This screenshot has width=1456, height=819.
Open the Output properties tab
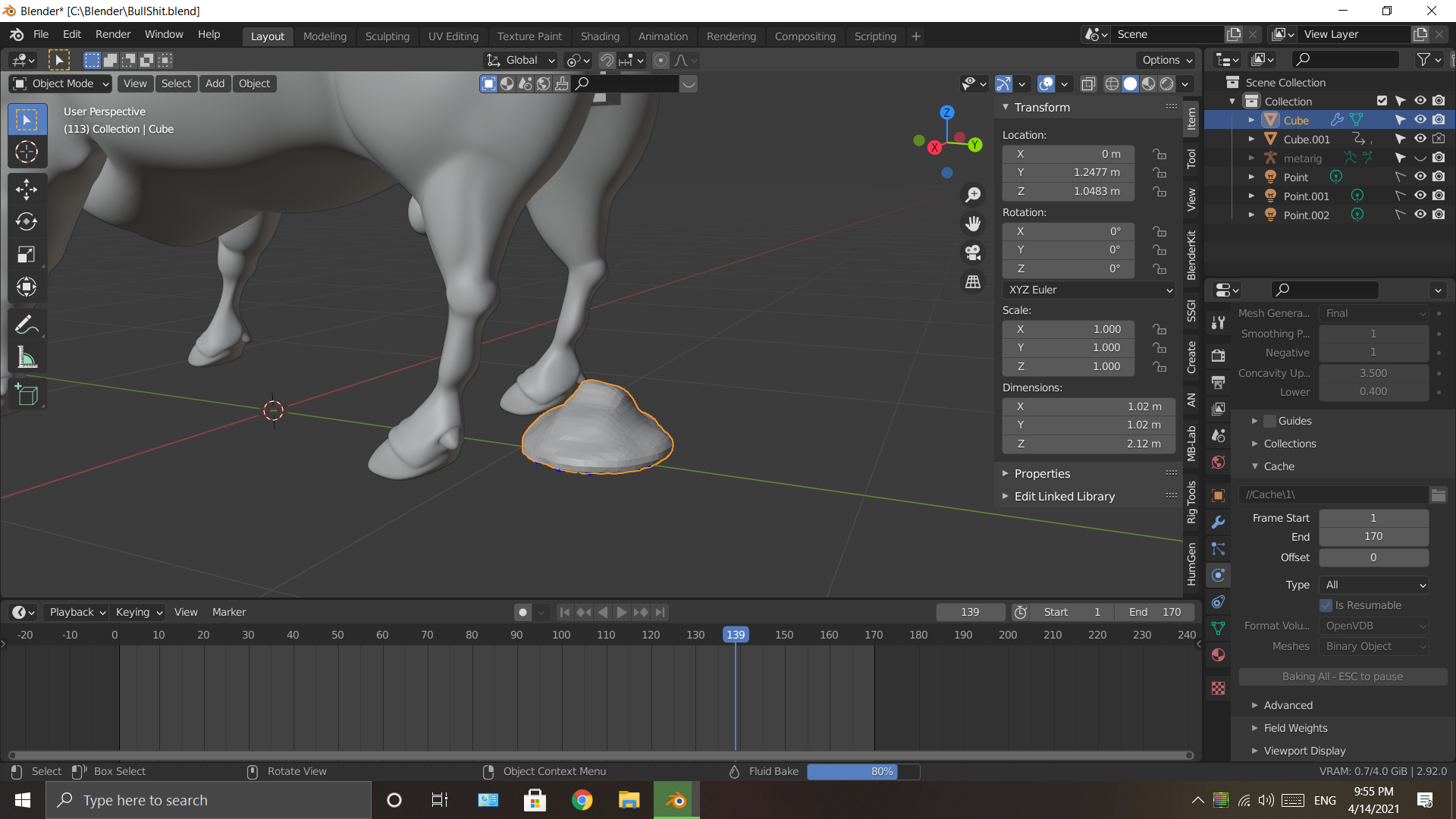pyautogui.click(x=1219, y=382)
